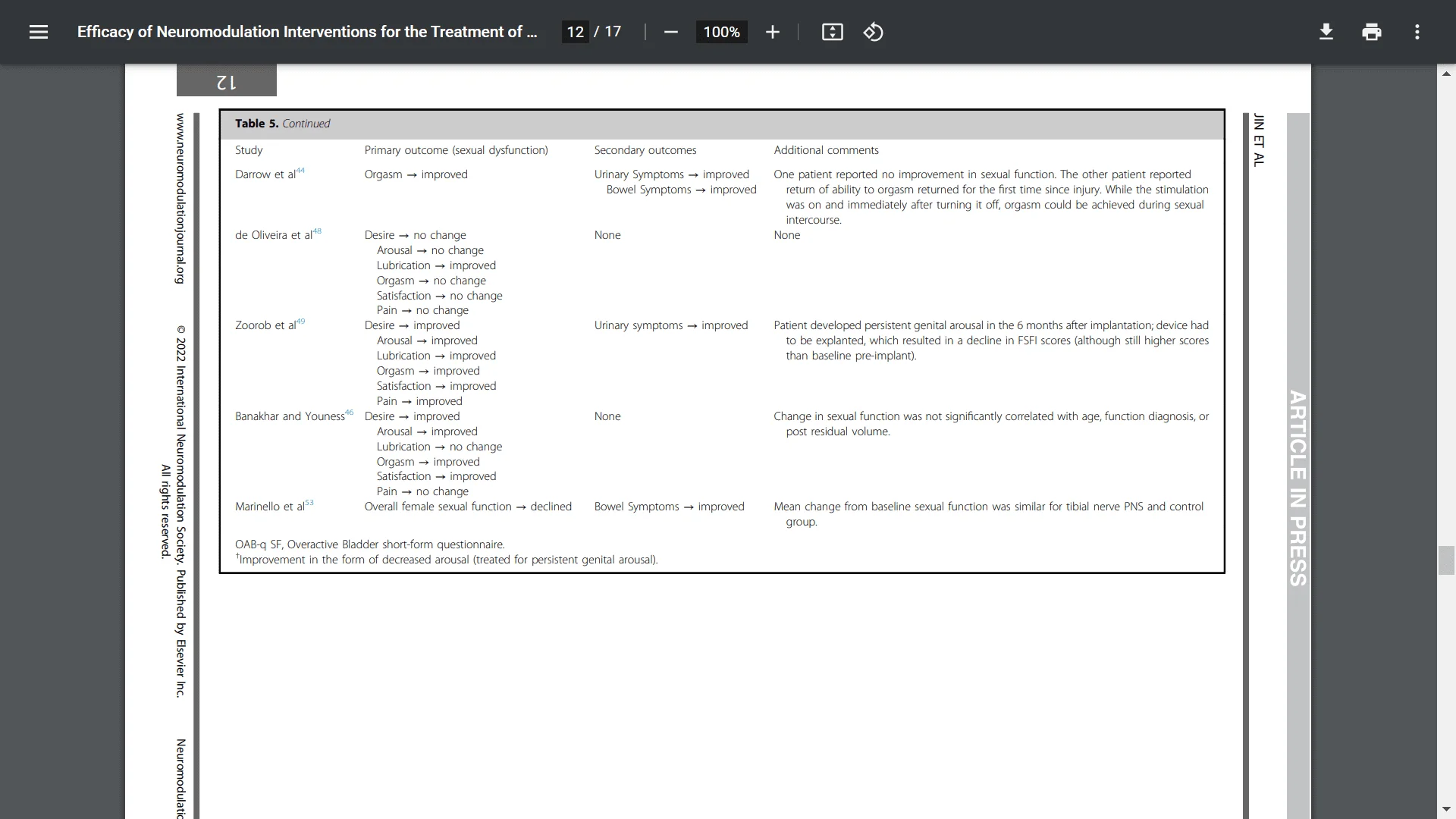Screen dimensions: 1456x819
Task: Click the 'JIN ET AL' running header
Action: click(1259, 140)
